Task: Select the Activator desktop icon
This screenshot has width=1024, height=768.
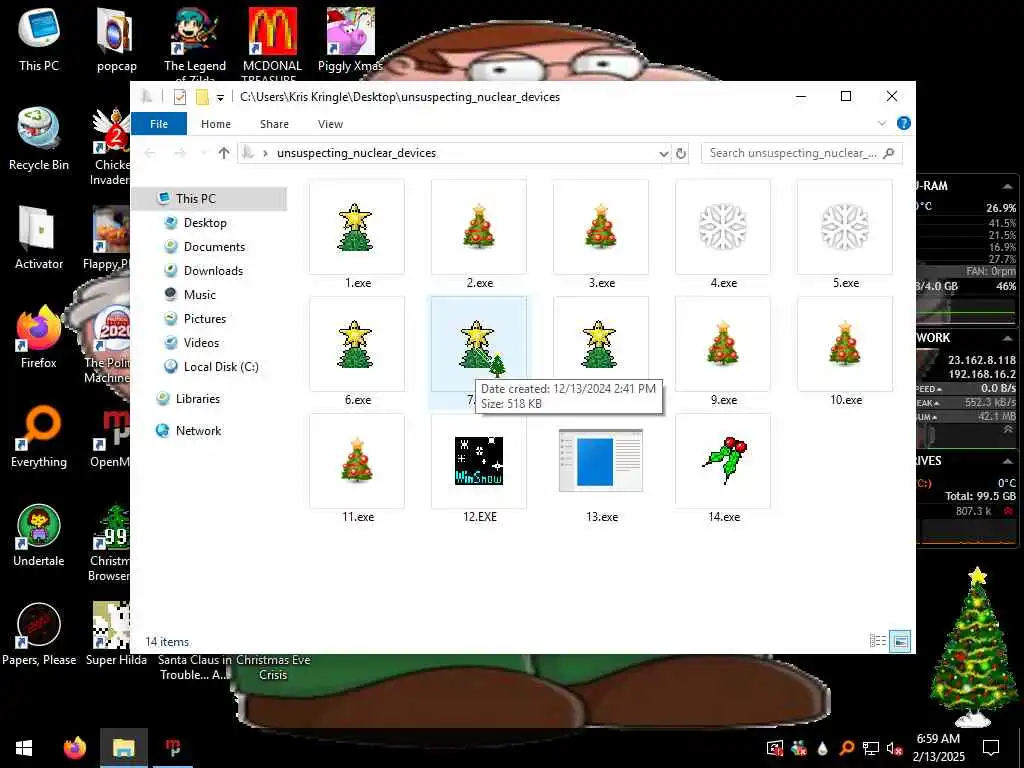Action: (x=39, y=239)
